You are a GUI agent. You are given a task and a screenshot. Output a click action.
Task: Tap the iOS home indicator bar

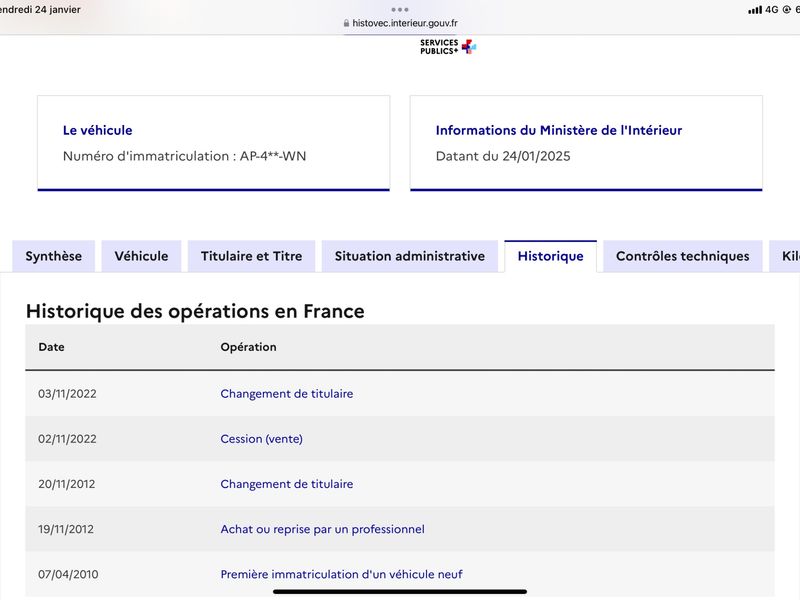pos(400,592)
